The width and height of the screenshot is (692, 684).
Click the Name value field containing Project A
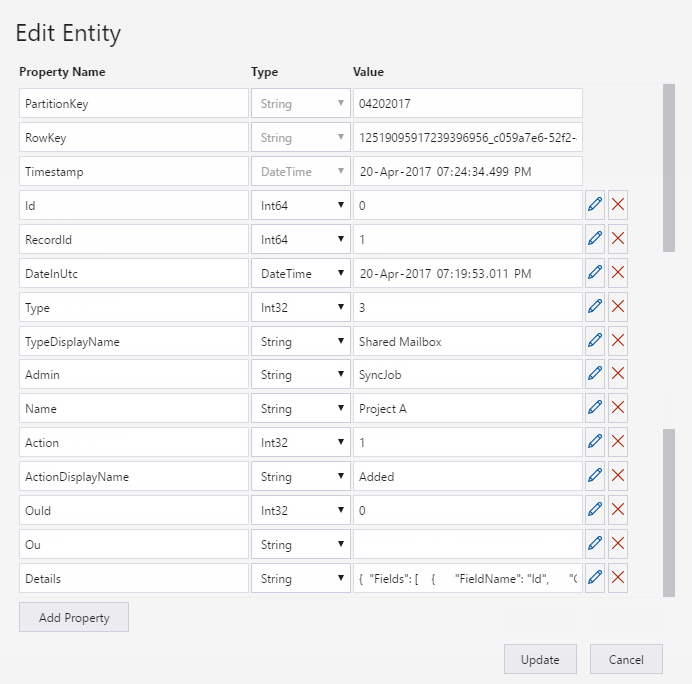coord(467,409)
